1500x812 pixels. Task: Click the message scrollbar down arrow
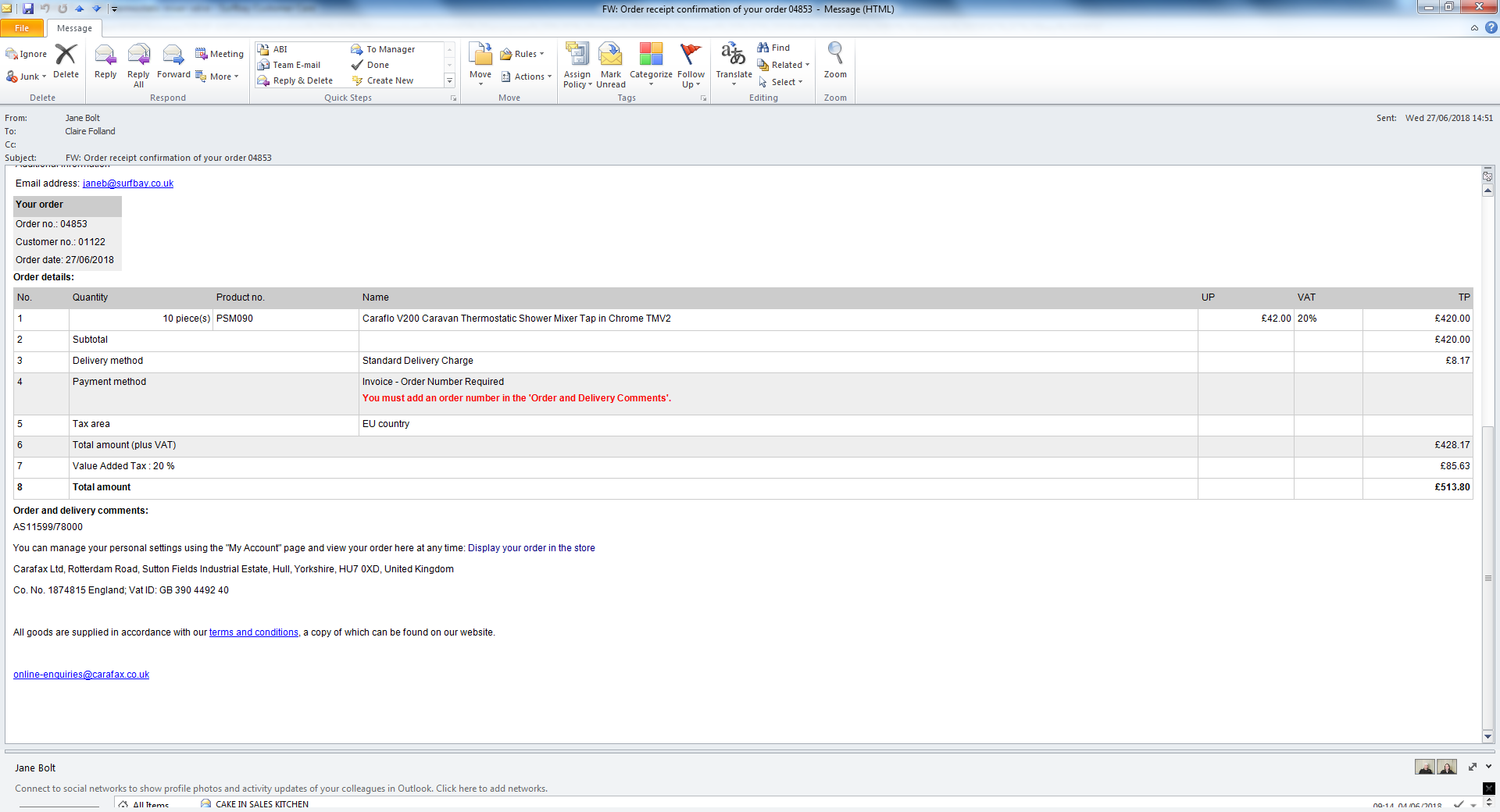tap(1487, 736)
